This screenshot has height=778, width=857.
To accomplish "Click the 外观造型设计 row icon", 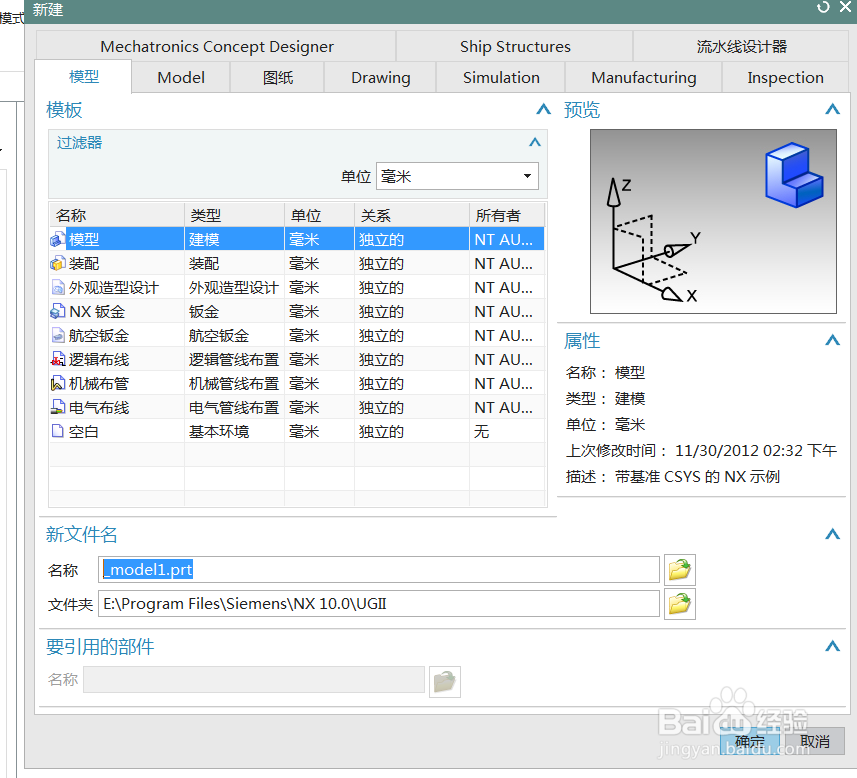I will click(58, 288).
